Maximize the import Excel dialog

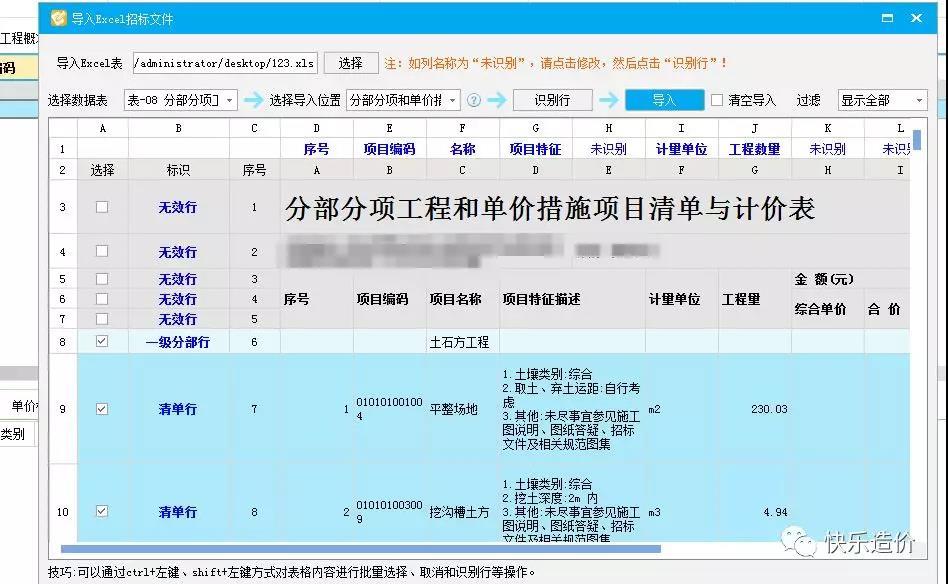(885, 18)
